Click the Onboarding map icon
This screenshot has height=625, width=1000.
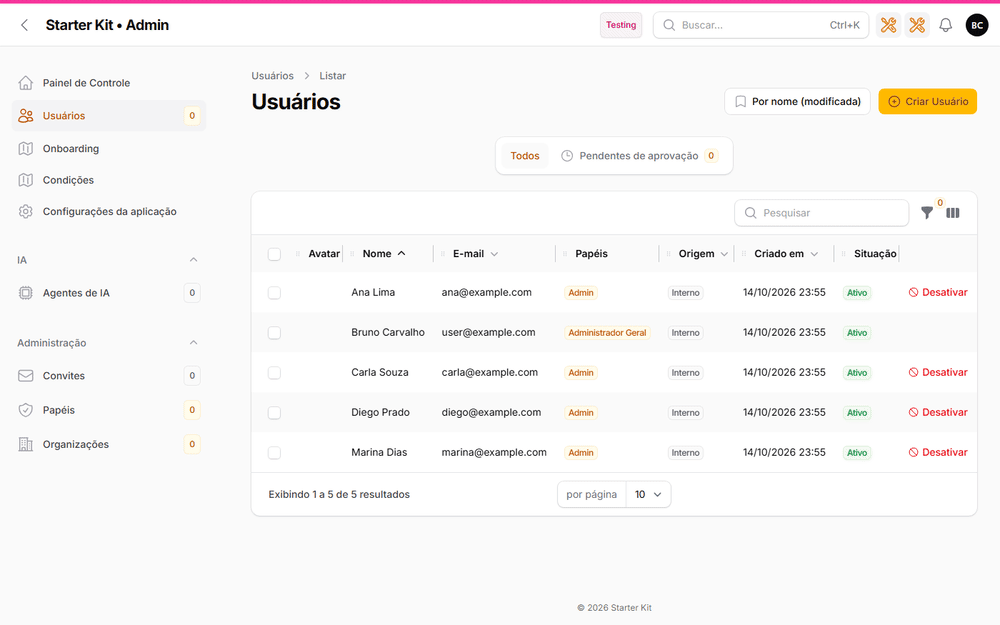pos(26,149)
